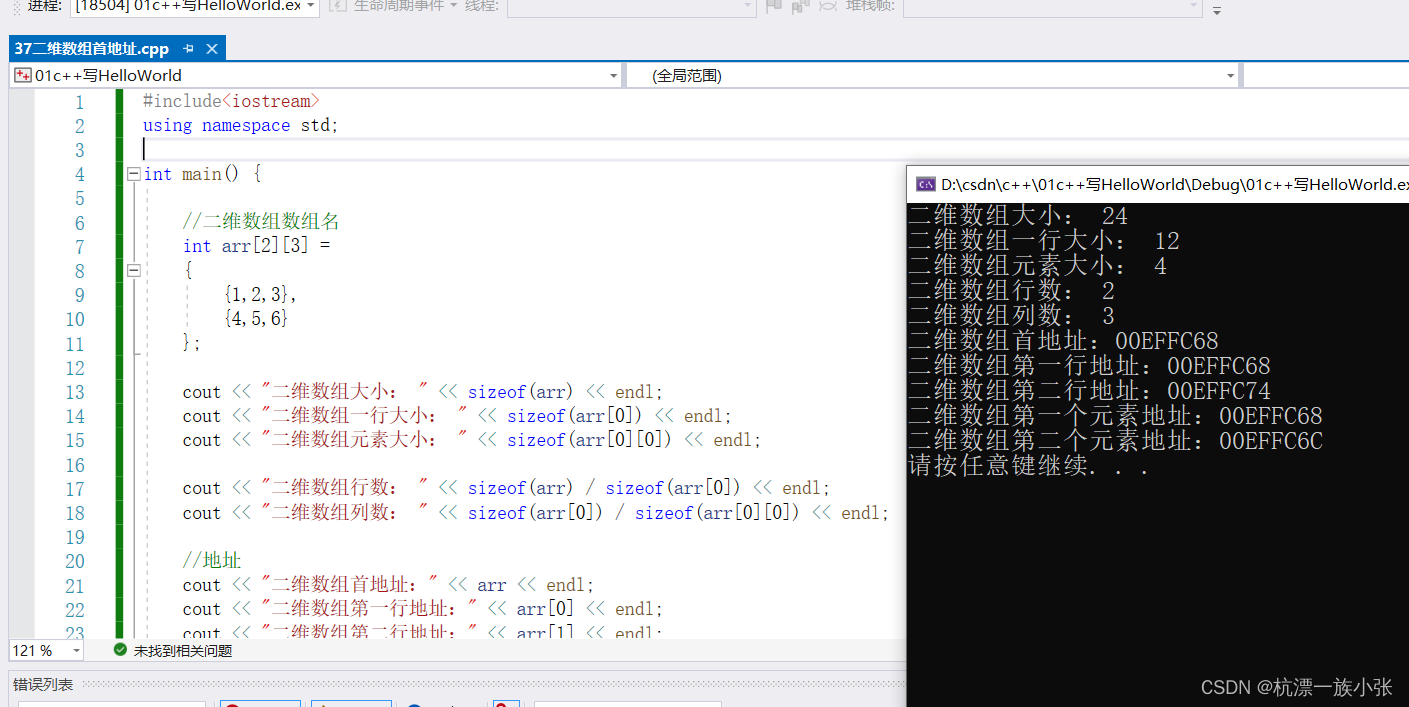Click arr[0] on code line 22
The height and width of the screenshot is (707, 1409).
pyautogui.click(x=546, y=609)
